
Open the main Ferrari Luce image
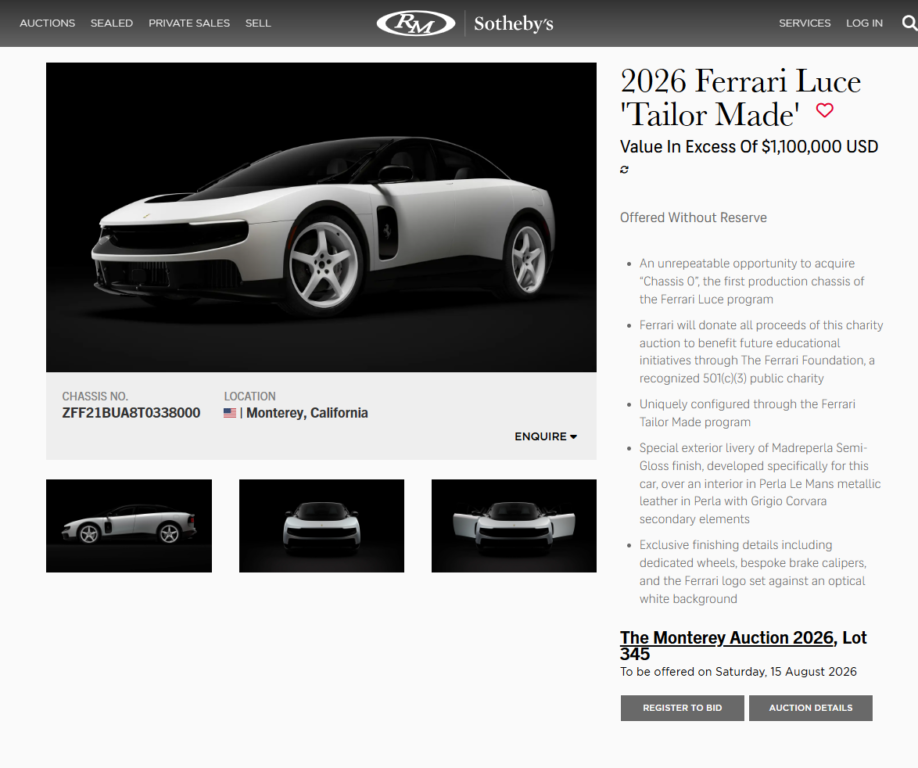tap(321, 217)
